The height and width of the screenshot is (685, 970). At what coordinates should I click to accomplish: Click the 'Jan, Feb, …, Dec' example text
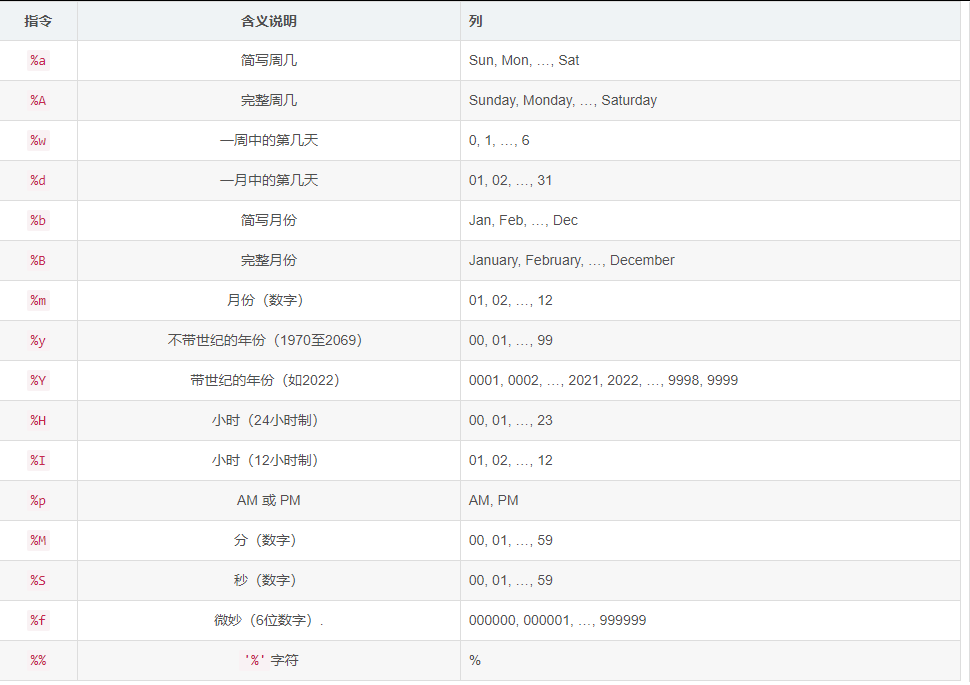[523, 220]
